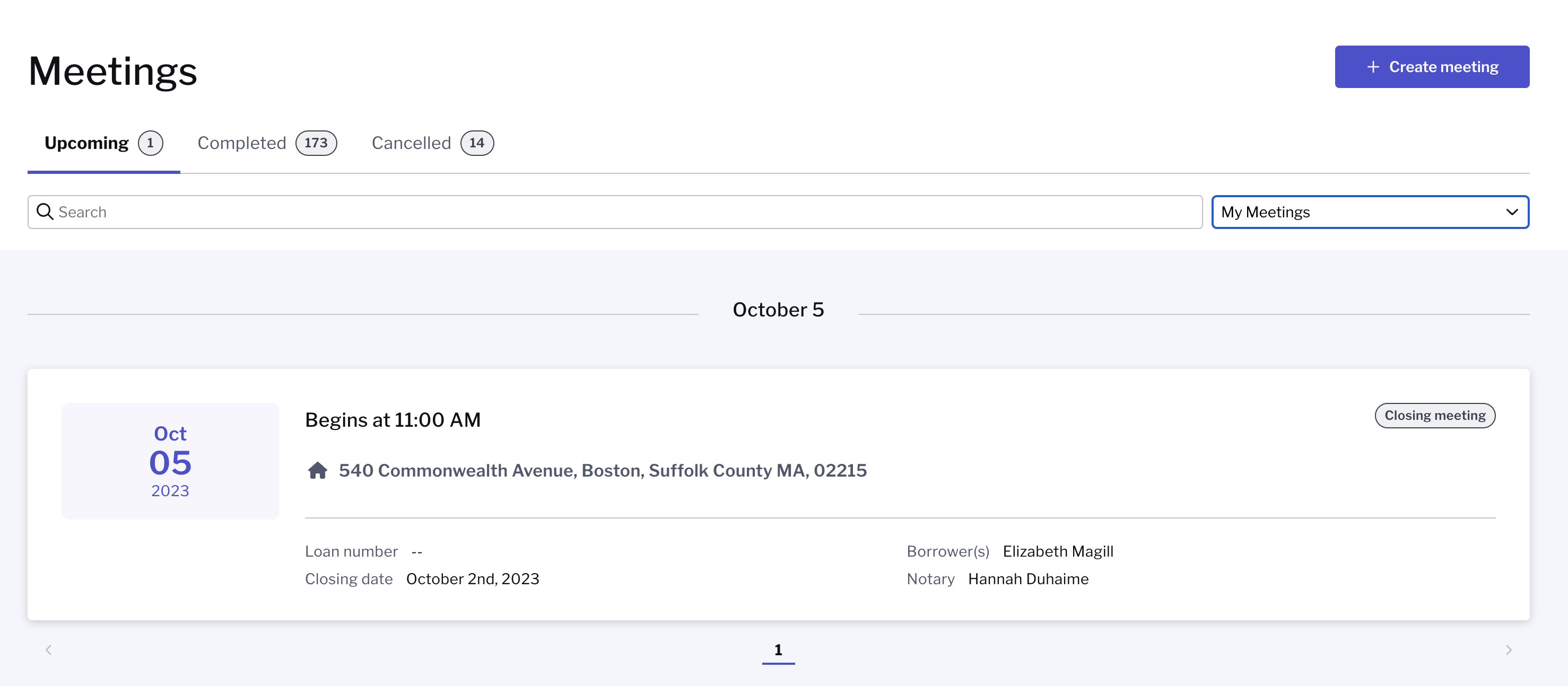Screen dimensions: 1568x686
Task: Click into the Search field
Action: click(x=615, y=212)
